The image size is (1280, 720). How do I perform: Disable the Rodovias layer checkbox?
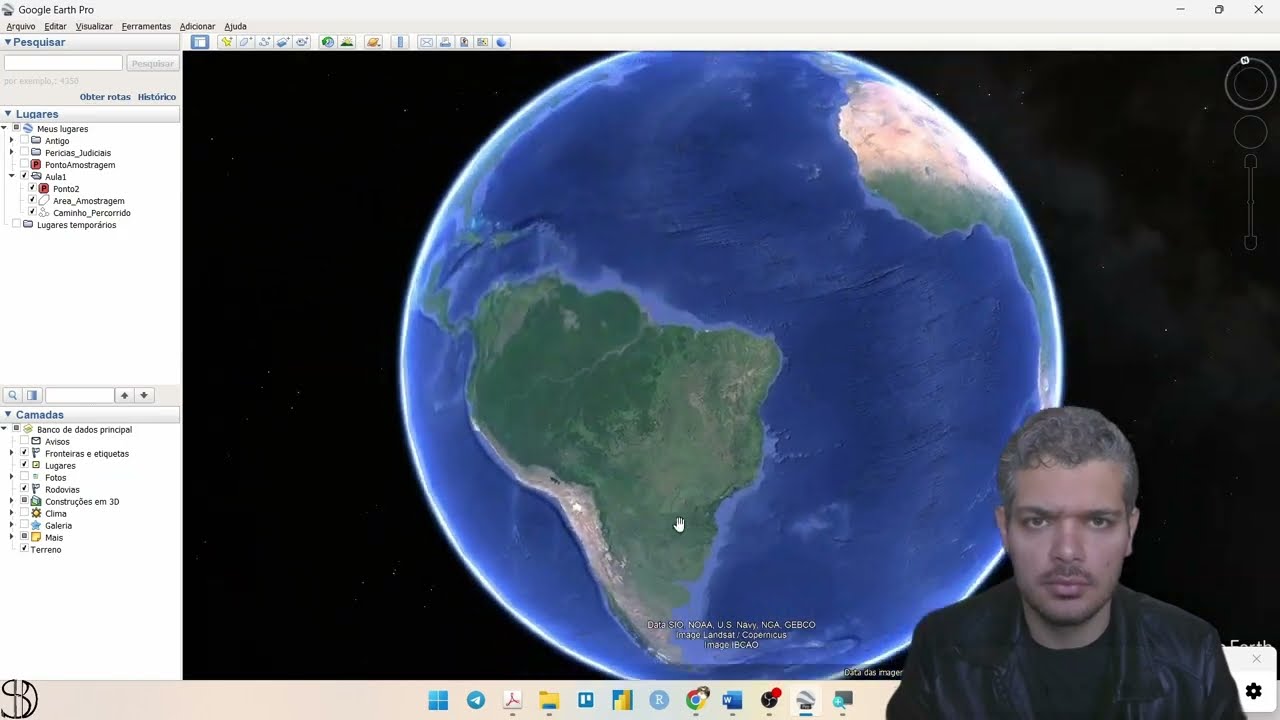click(24, 489)
